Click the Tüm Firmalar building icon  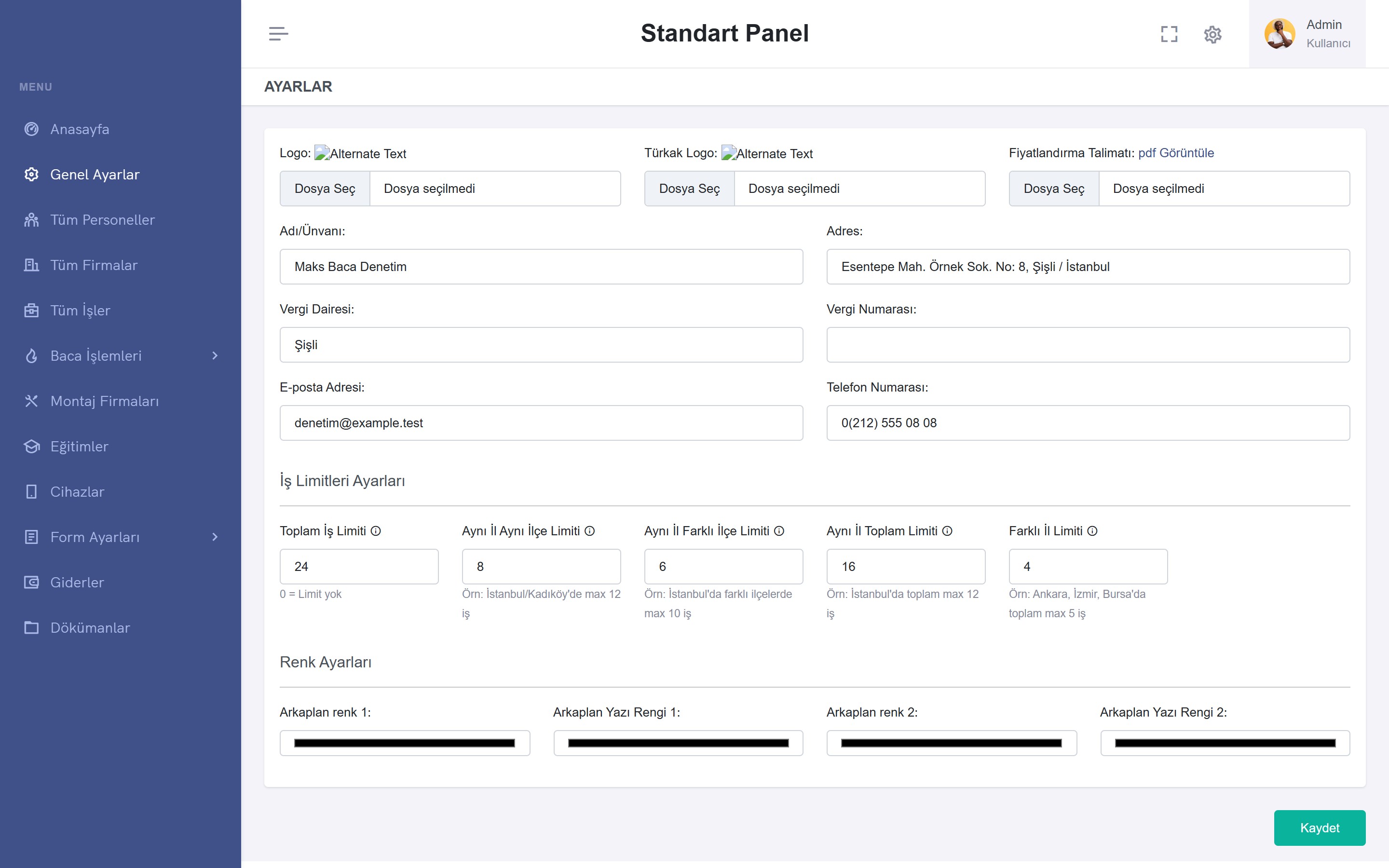click(x=31, y=265)
